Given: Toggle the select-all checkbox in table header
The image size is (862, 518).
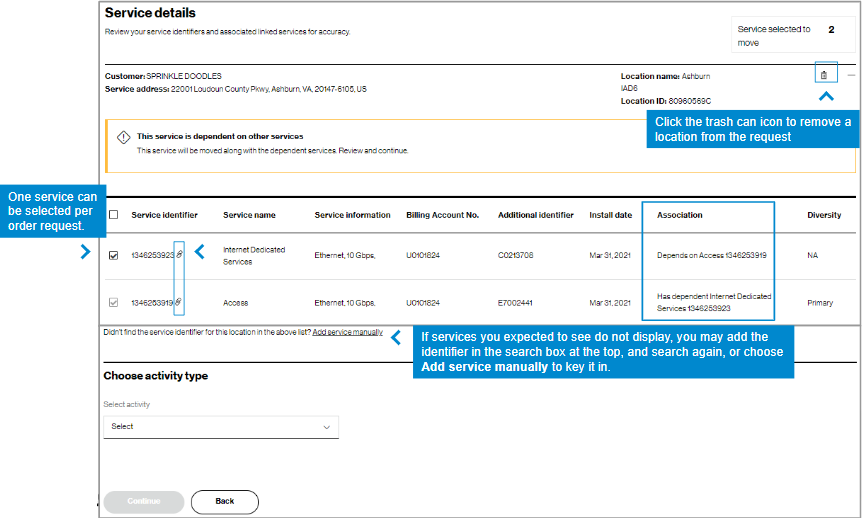Looking at the screenshot, I should pyautogui.click(x=113, y=214).
